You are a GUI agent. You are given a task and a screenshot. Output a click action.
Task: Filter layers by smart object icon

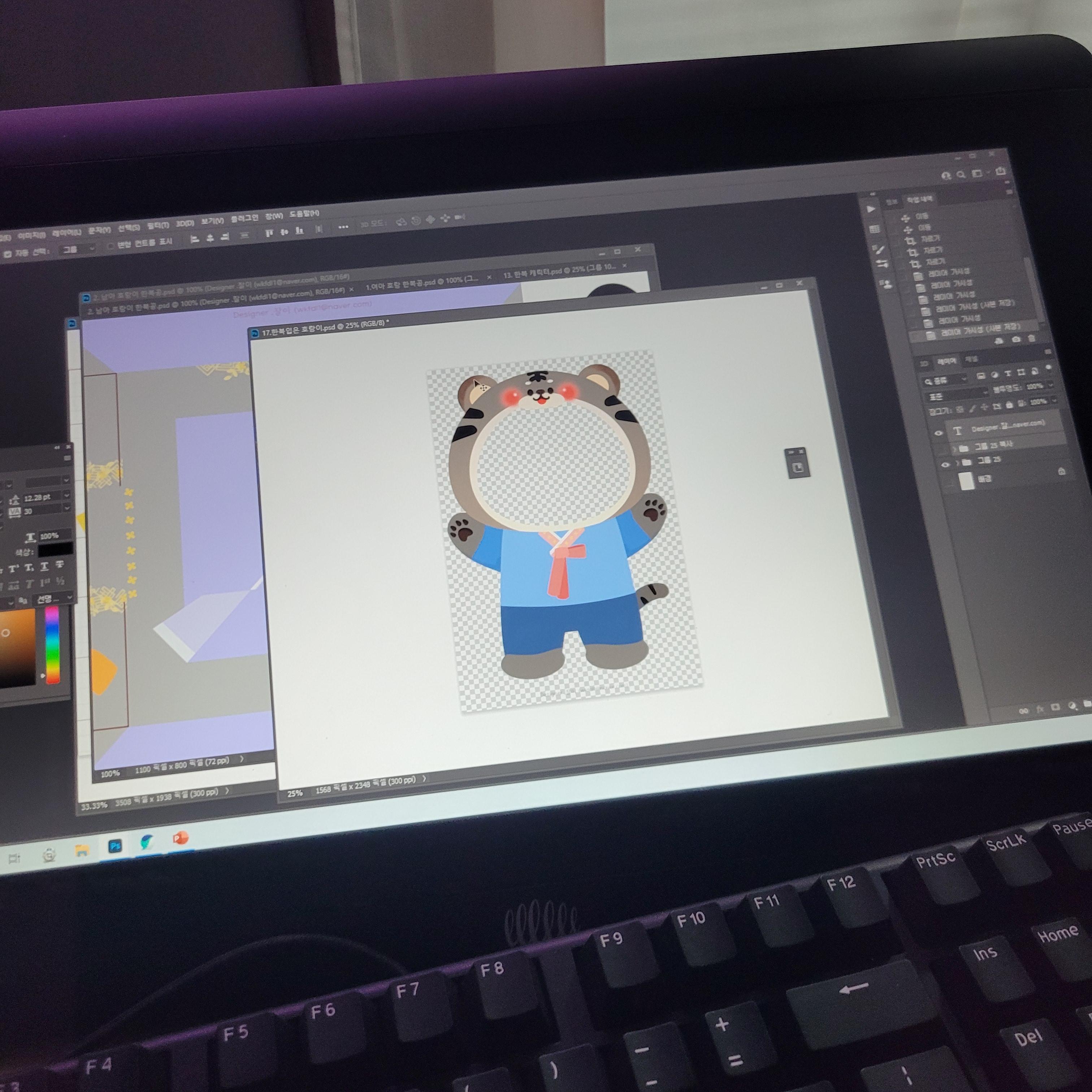point(1035,371)
